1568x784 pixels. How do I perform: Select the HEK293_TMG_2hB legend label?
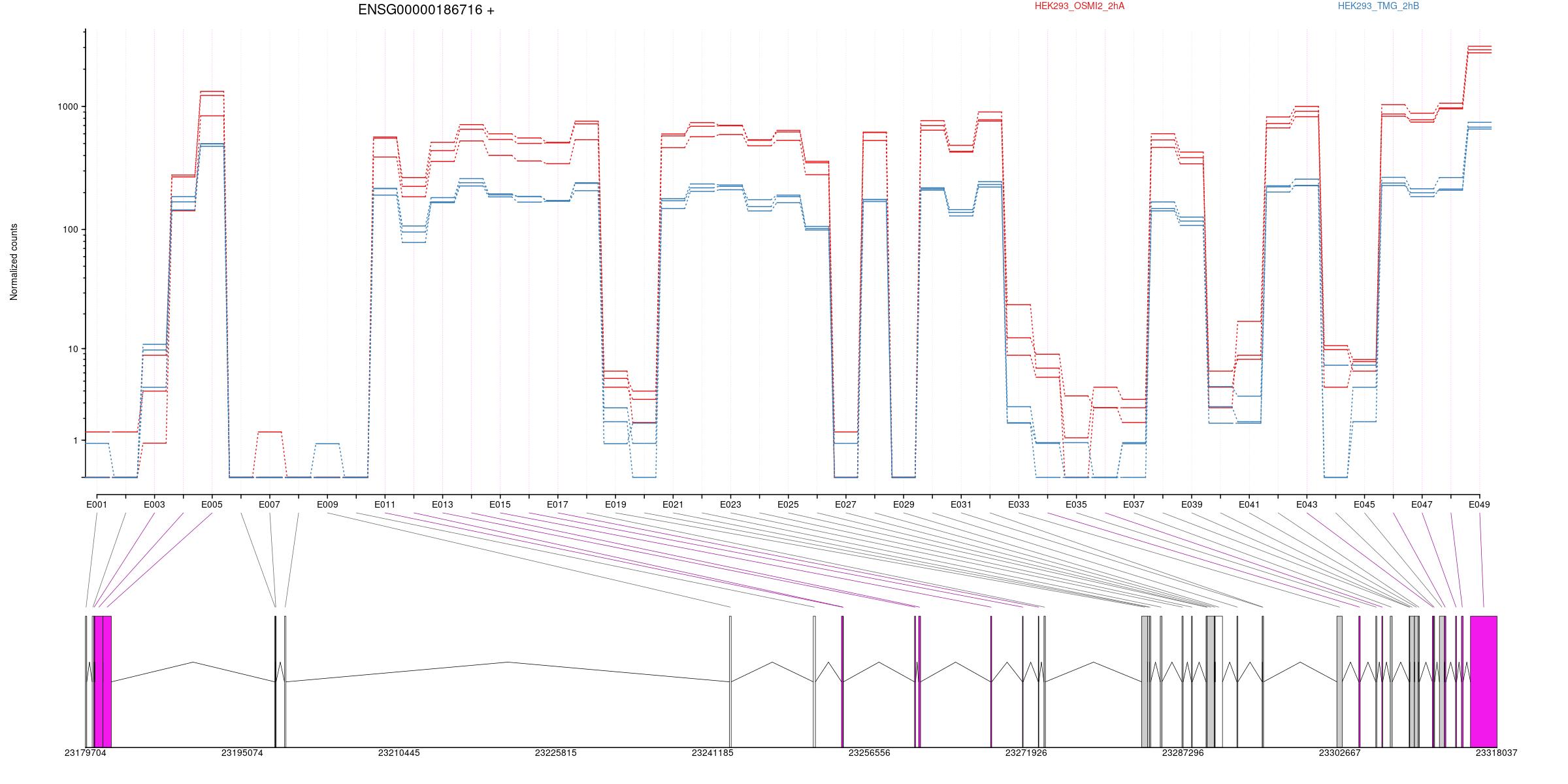pyautogui.click(x=1379, y=6)
